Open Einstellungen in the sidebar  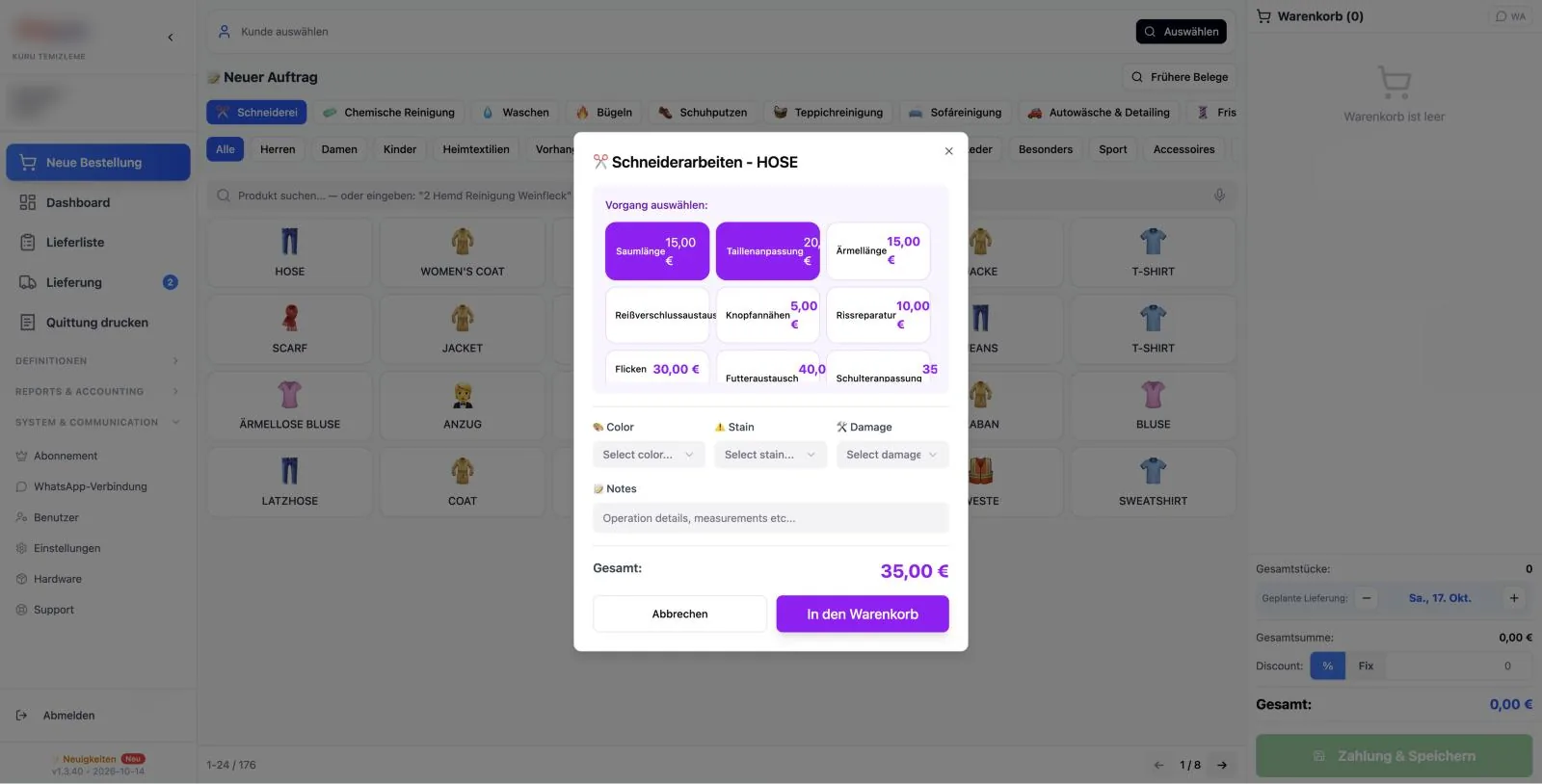[x=67, y=548]
